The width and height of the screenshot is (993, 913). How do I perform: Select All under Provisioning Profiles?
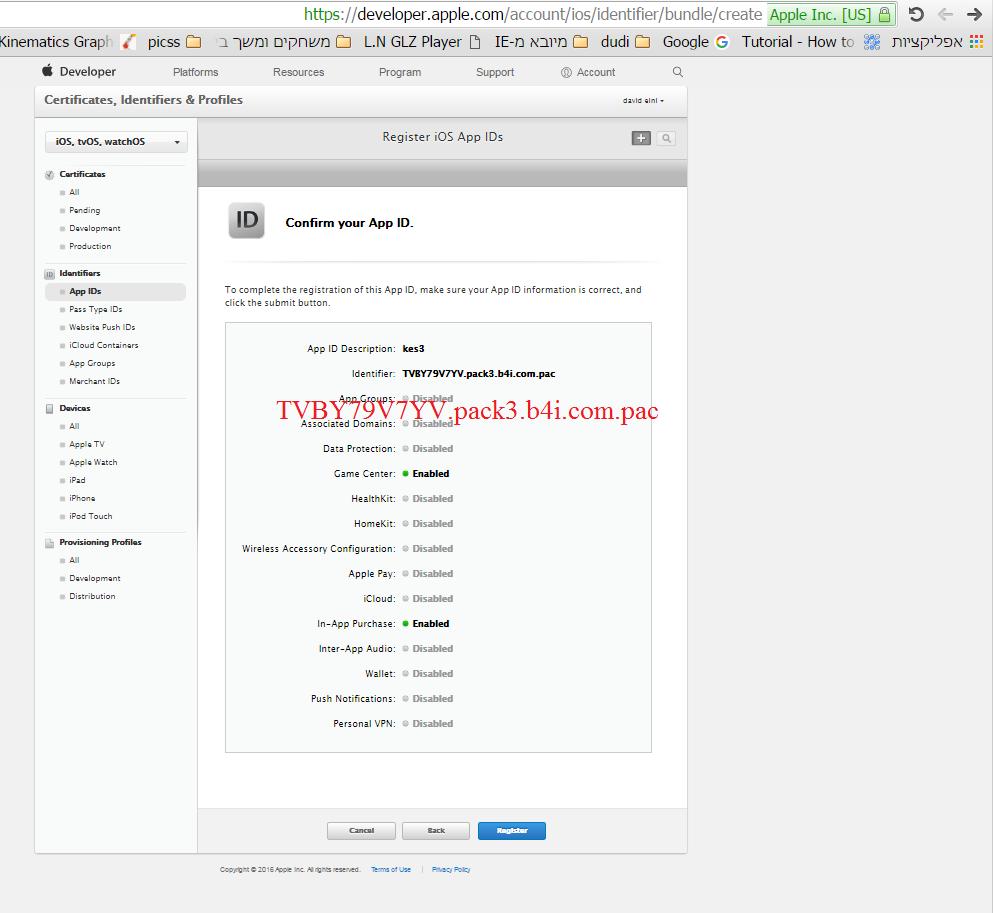(74, 560)
